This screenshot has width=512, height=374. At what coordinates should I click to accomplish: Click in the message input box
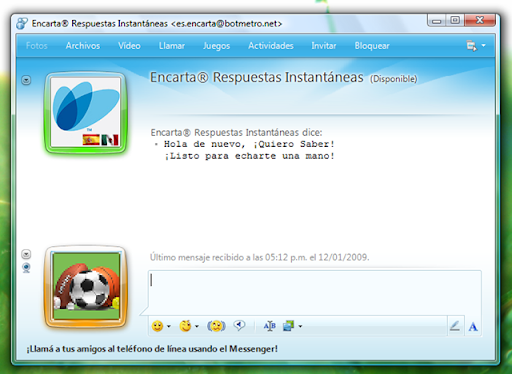[x=315, y=292]
